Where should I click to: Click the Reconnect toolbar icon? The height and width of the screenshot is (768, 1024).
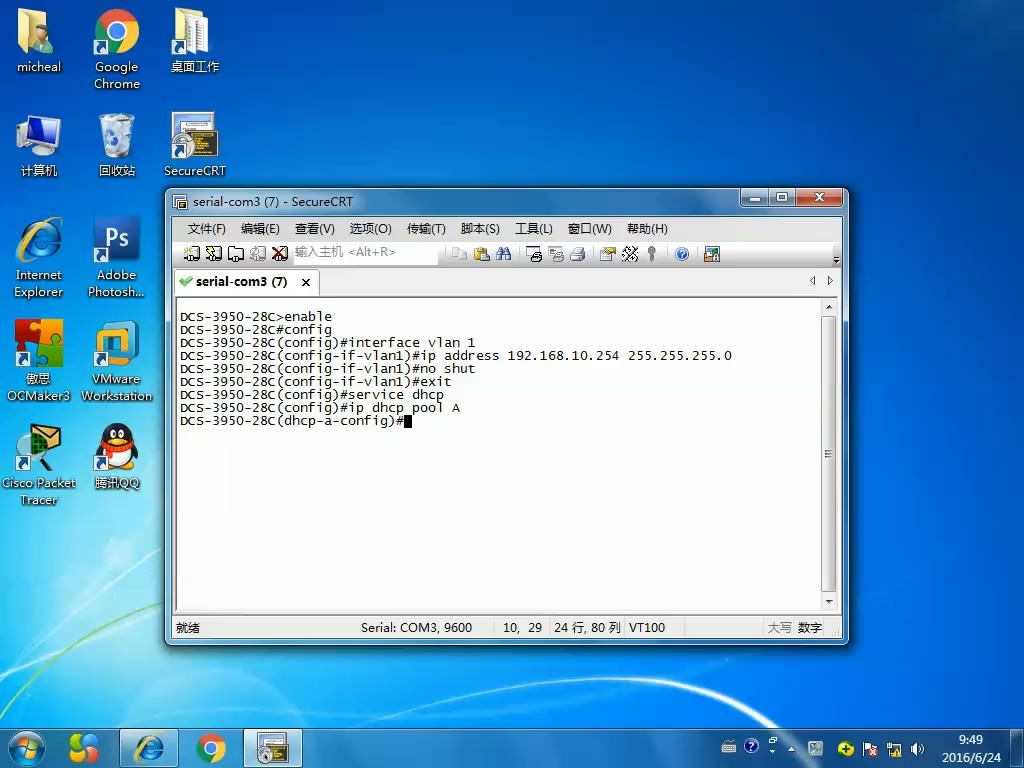coord(258,253)
